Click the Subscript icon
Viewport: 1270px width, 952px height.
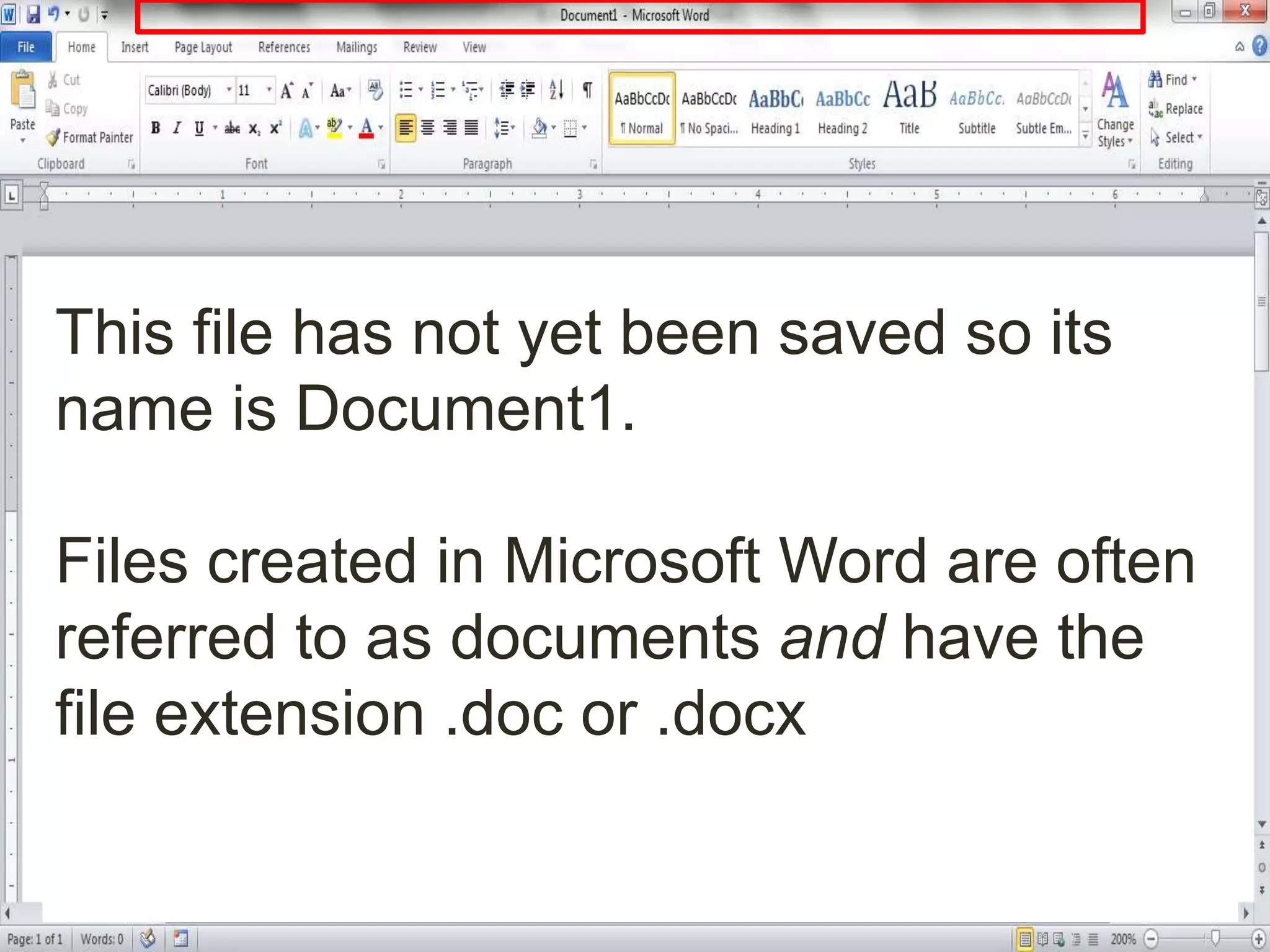point(254,128)
